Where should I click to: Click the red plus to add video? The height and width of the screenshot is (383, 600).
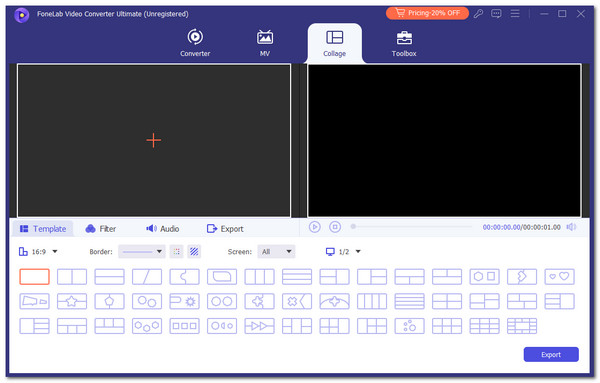click(x=153, y=140)
